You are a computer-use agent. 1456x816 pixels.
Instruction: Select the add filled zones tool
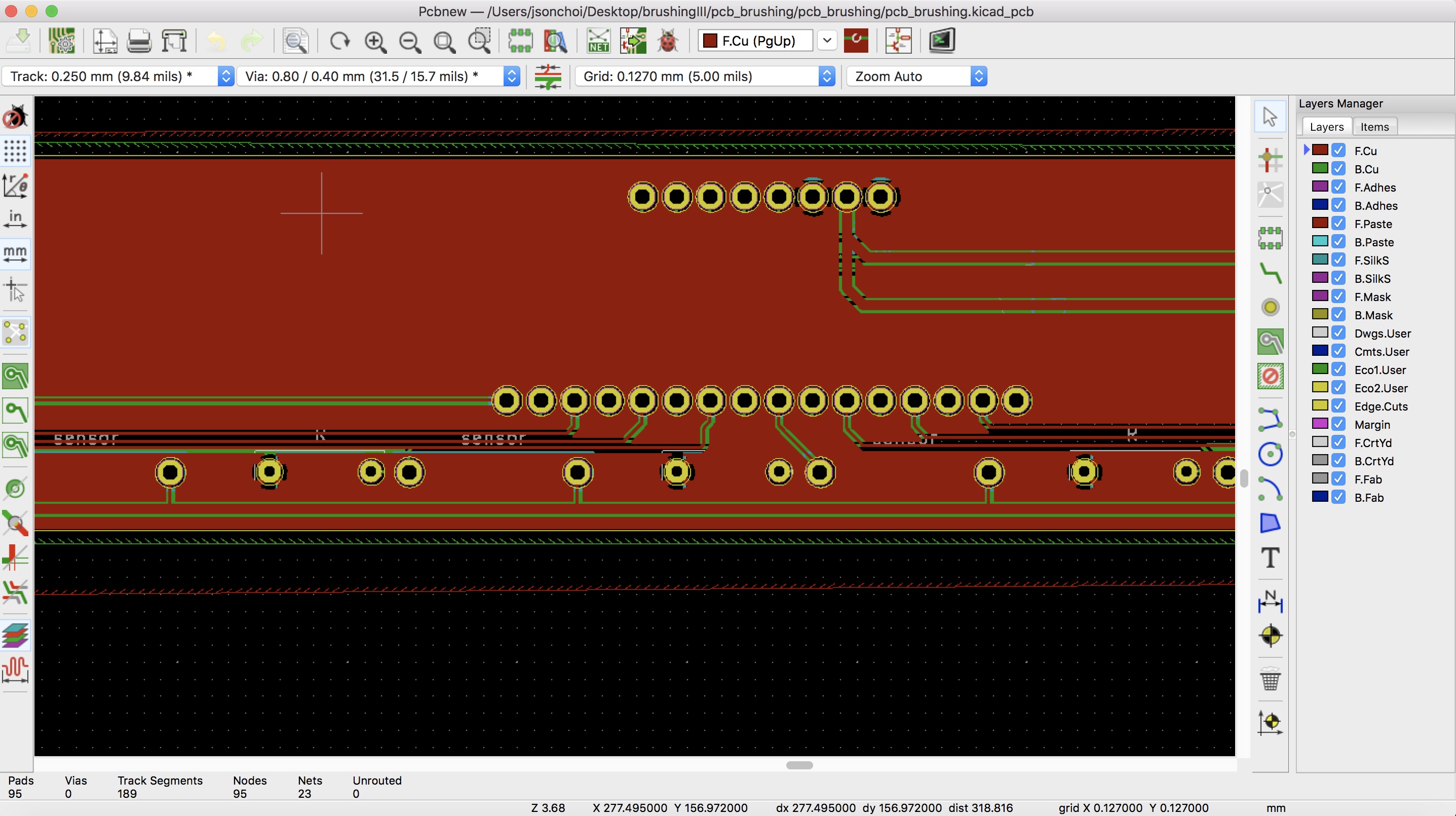click(x=1270, y=342)
